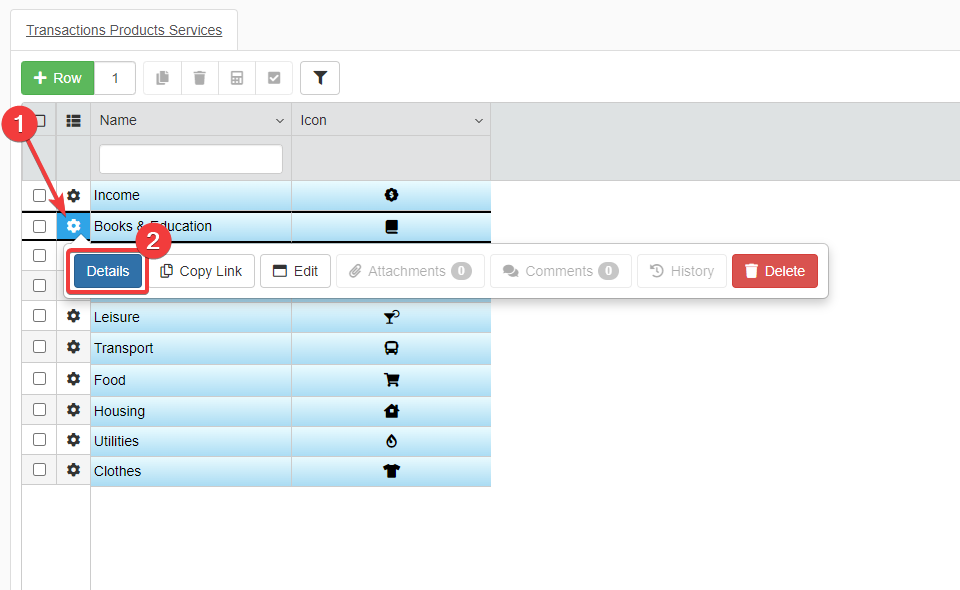This screenshot has width=960, height=590.
Task: Open the Transactions Products Services tab
Action: 124,30
